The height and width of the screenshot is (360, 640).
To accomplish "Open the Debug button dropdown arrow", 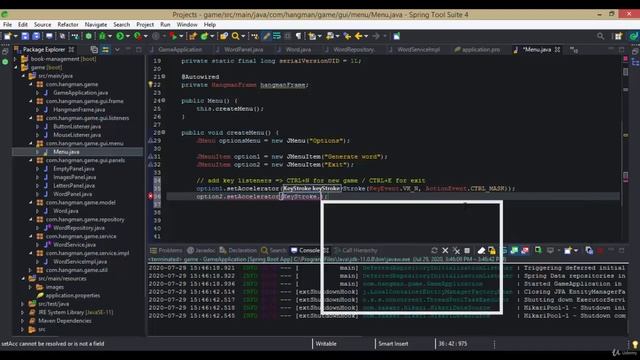I will [x=110, y=36].
